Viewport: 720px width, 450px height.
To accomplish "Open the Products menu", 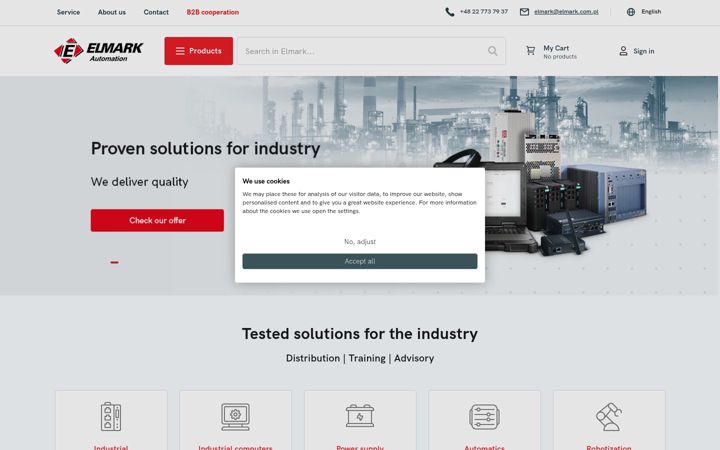I will click(199, 51).
